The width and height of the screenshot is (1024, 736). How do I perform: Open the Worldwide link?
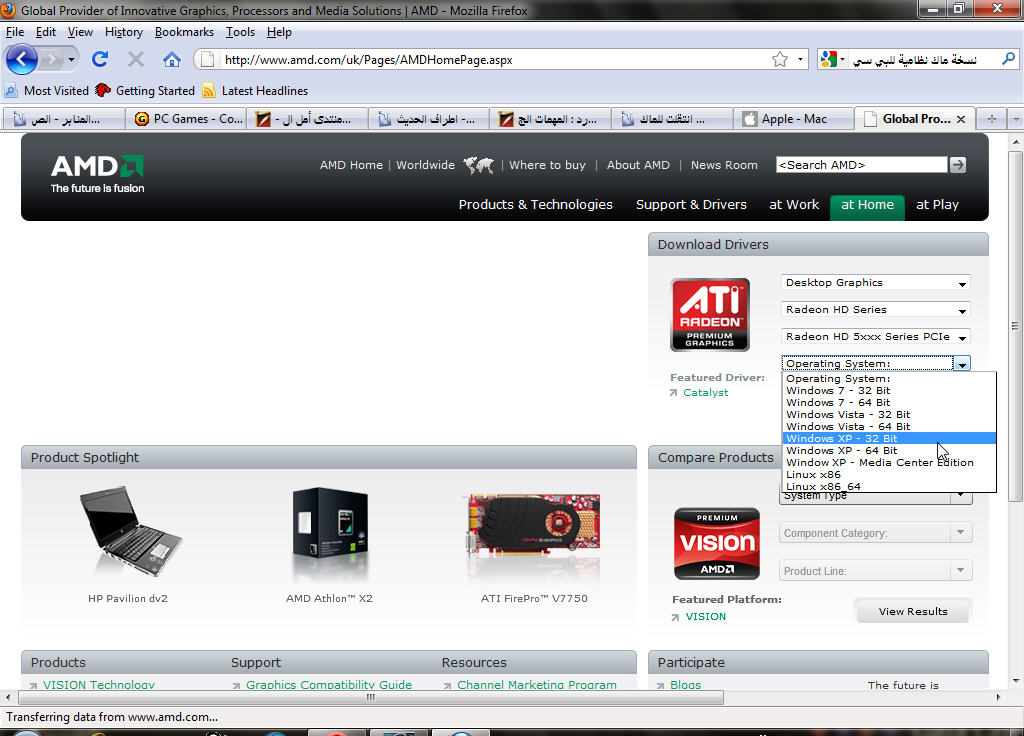pos(426,165)
